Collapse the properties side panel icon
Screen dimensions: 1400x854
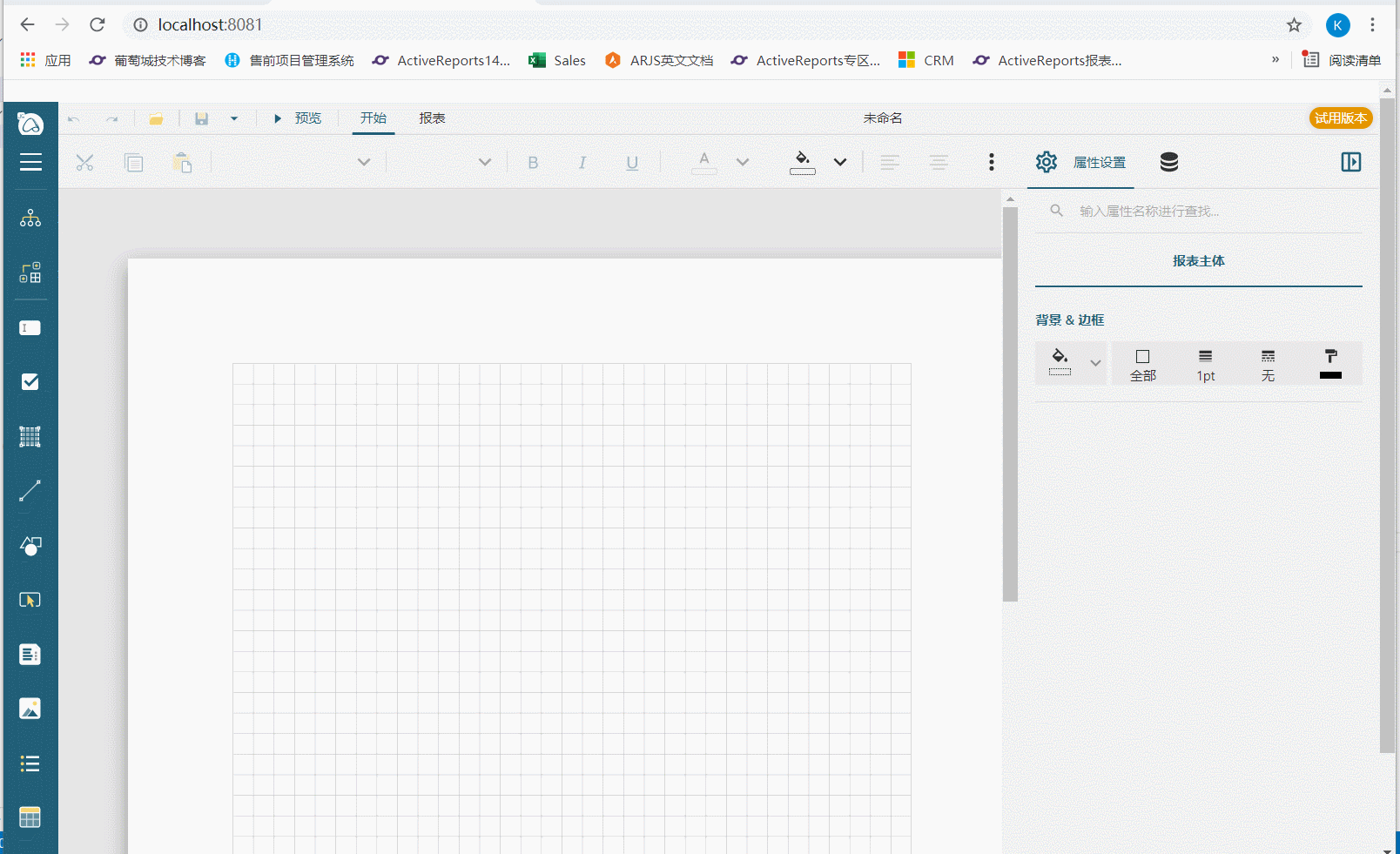pos(1351,162)
